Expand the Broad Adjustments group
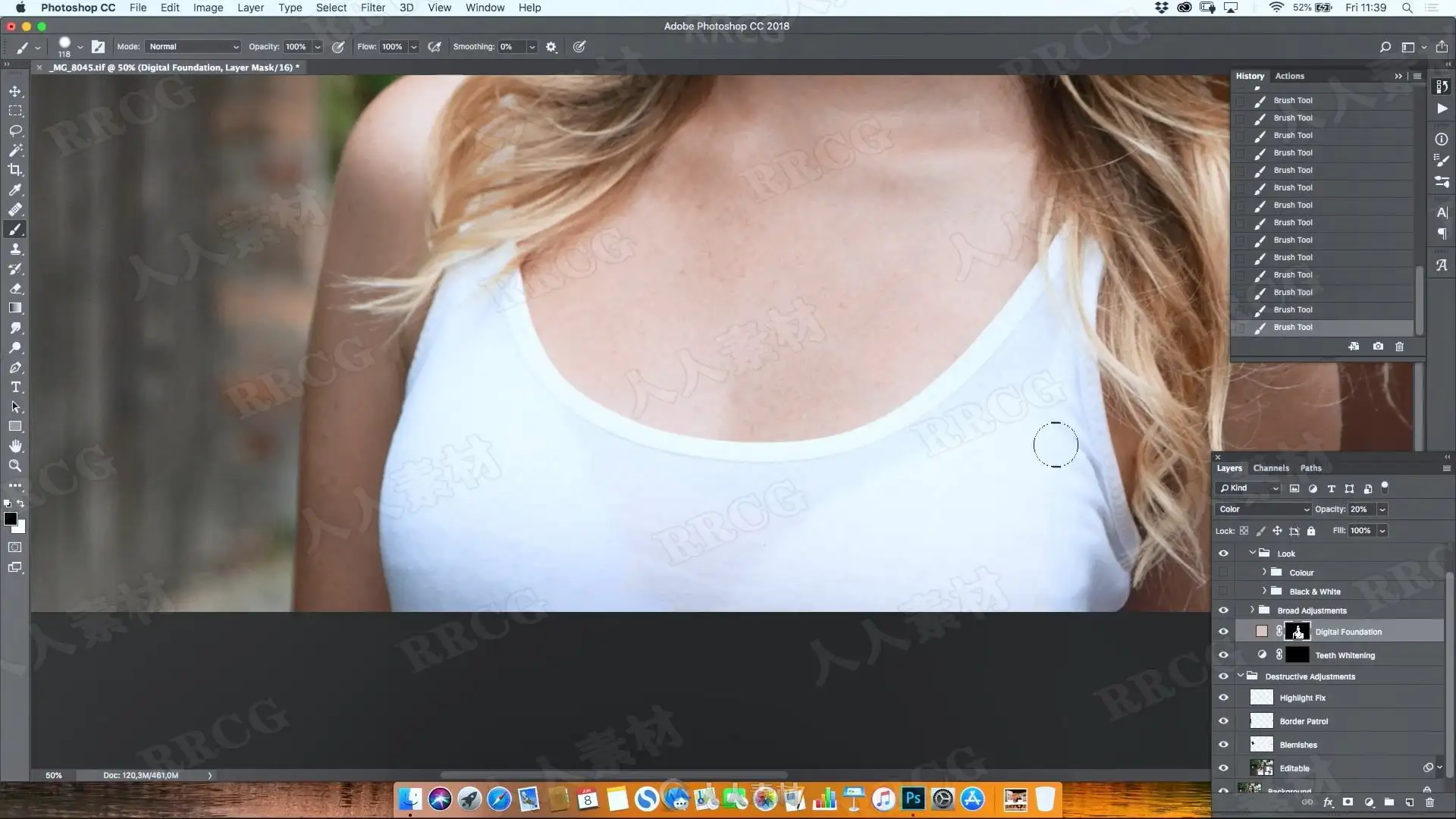The height and width of the screenshot is (819, 1456). click(x=1252, y=610)
